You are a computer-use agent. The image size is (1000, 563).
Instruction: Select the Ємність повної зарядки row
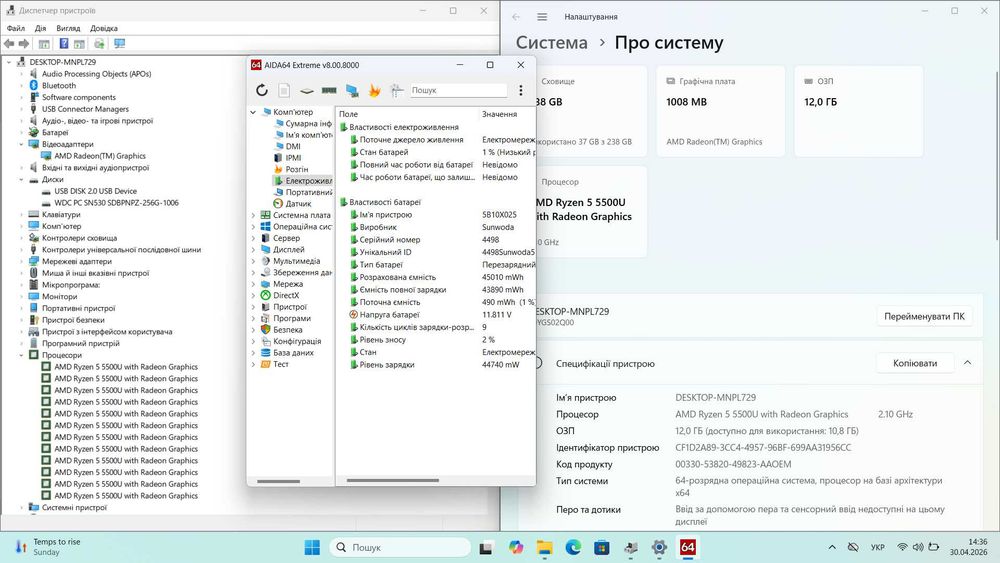pyautogui.click(x=436, y=289)
